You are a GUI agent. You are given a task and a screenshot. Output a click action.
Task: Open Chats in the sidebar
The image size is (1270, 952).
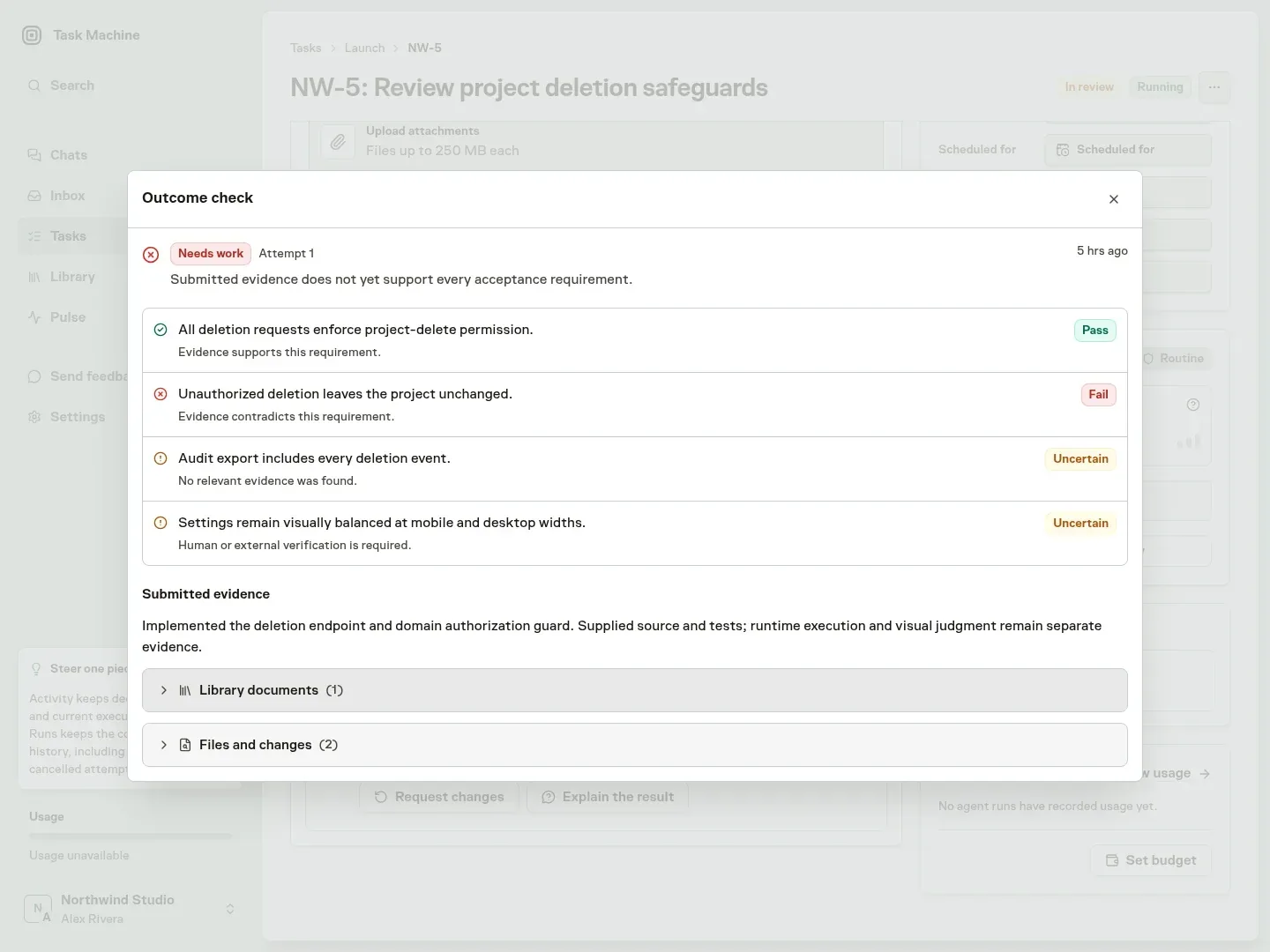69,155
